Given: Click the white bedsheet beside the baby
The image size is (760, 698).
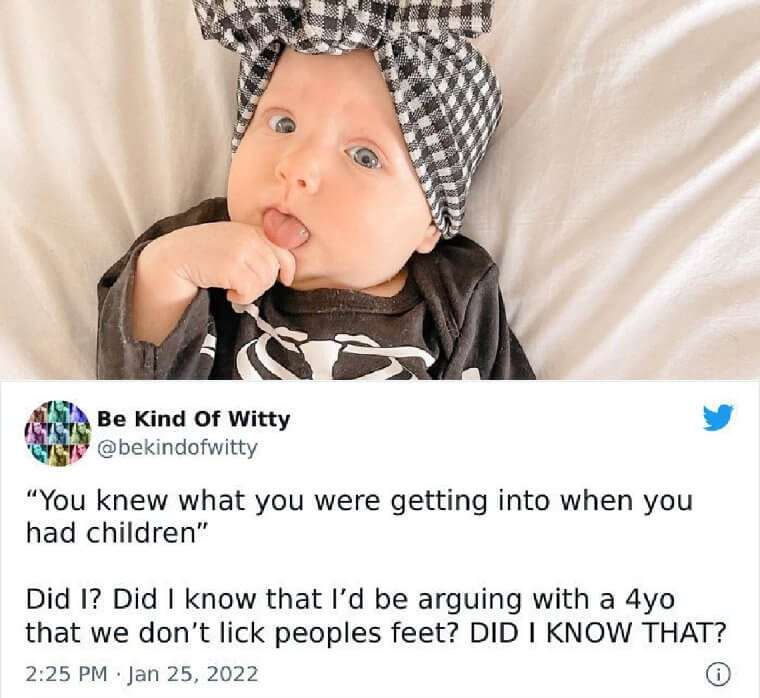Looking at the screenshot, I should click(630, 194).
